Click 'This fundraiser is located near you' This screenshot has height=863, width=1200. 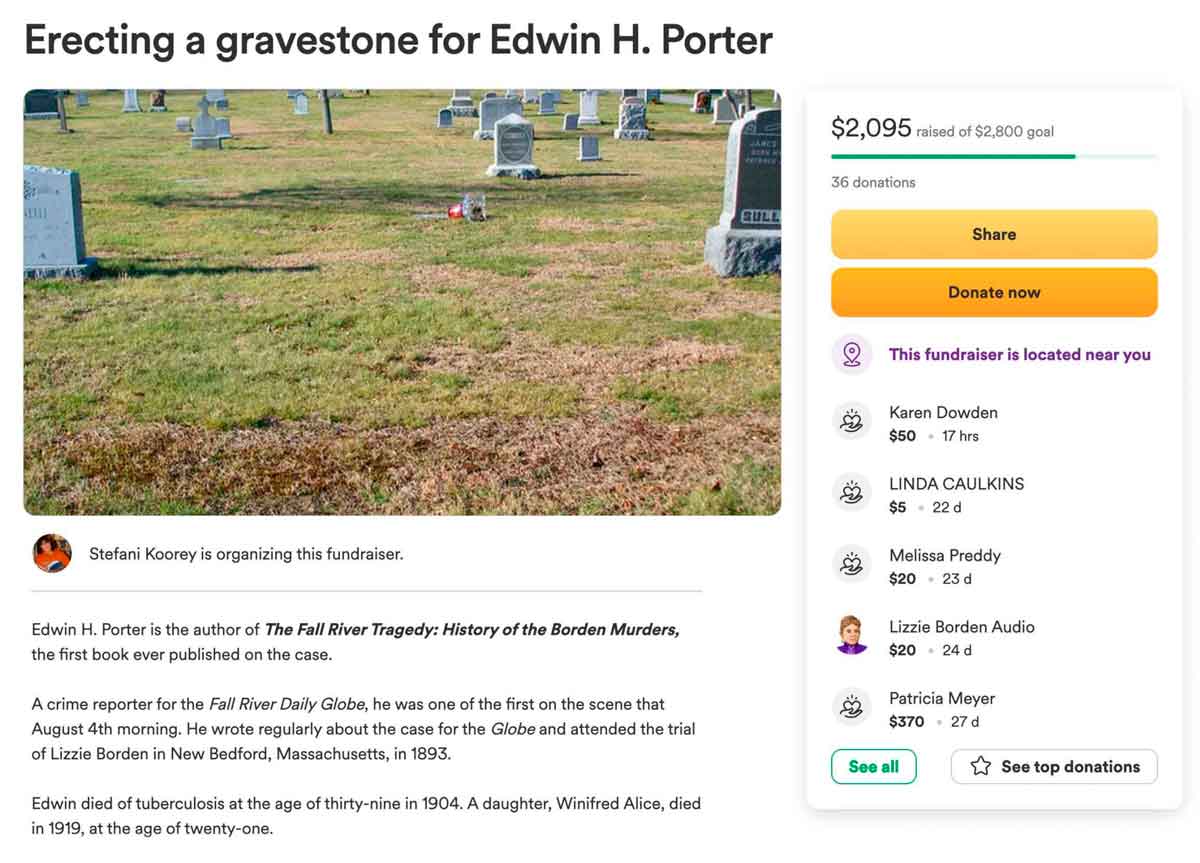[1019, 355]
